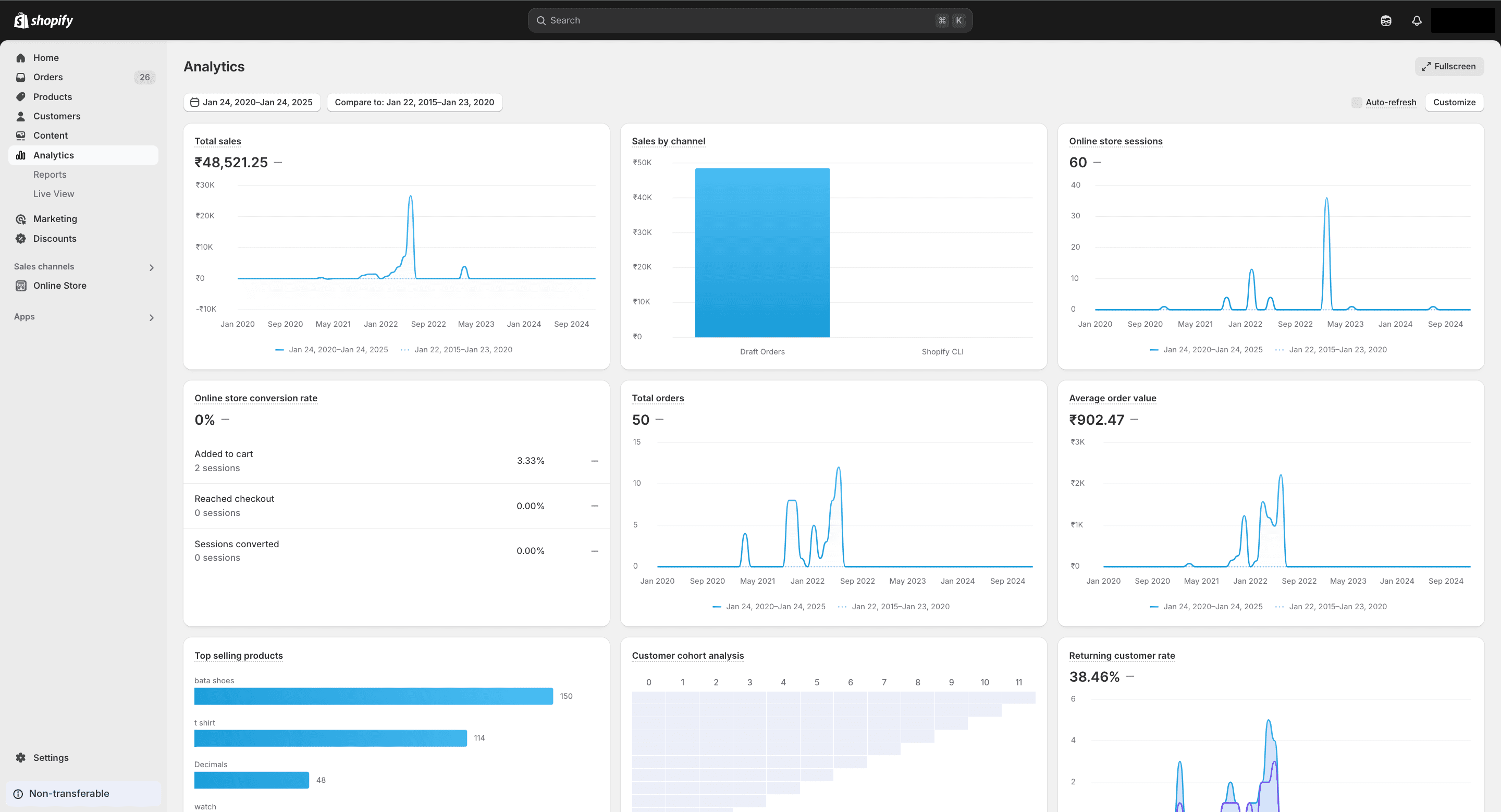
Task: Click the Shopify logo in header
Action: 44,20
